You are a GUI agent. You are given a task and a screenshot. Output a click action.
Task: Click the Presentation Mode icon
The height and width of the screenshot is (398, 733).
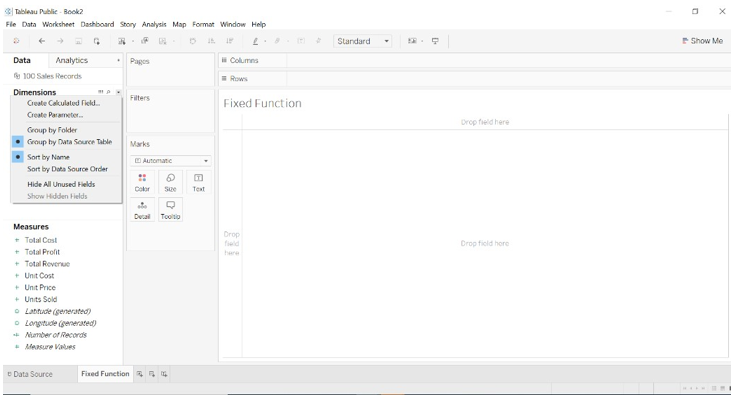pyautogui.click(x=435, y=41)
